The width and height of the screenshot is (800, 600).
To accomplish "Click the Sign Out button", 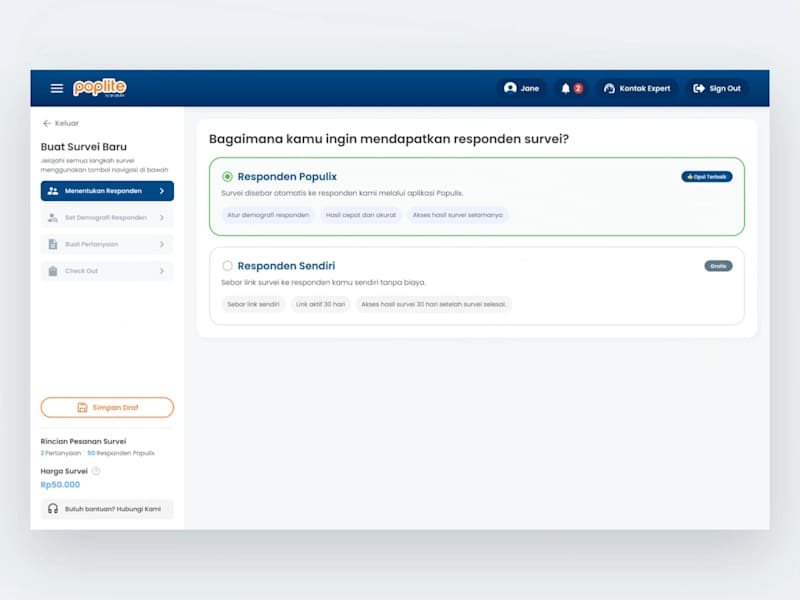I will click(x=717, y=88).
